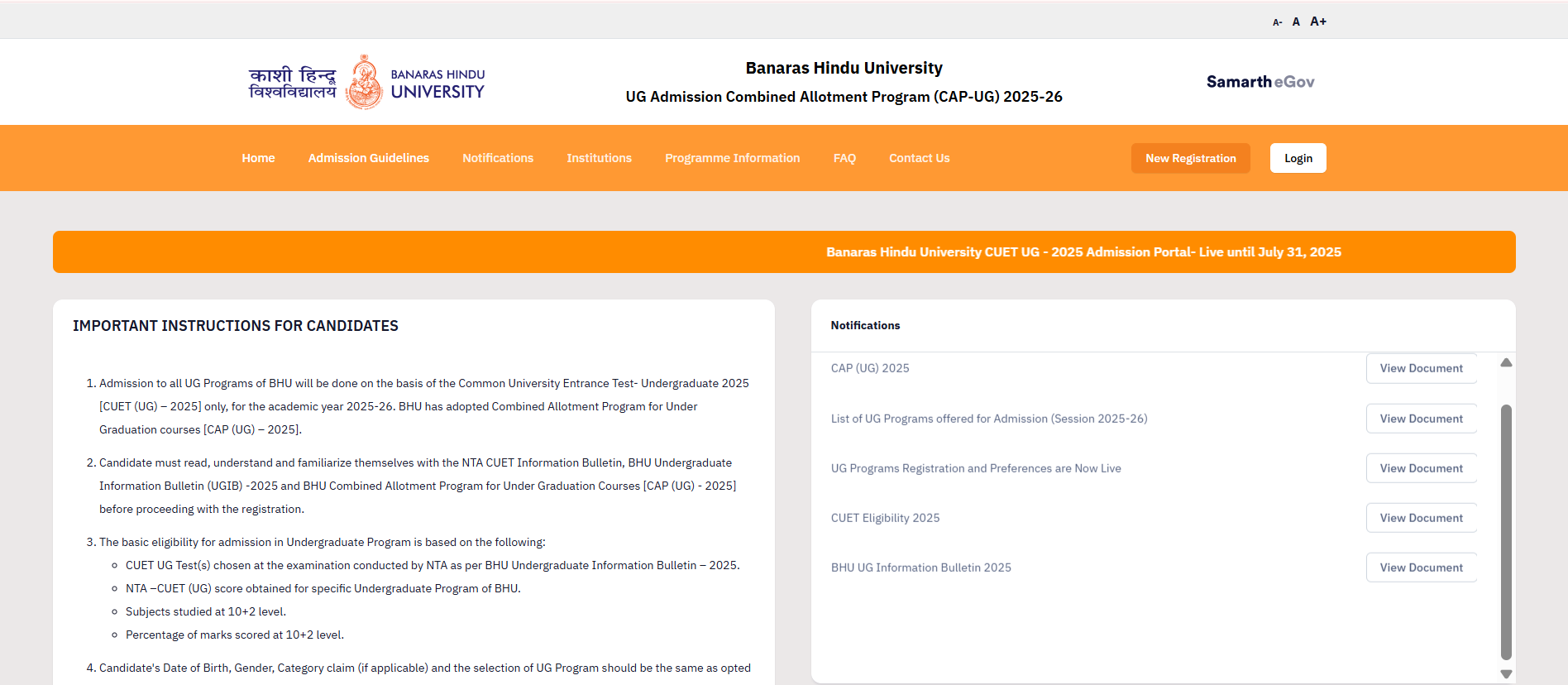This screenshot has height=685, width=1568.
Task: Click the Samarth eGov logo
Action: tap(1260, 82)
